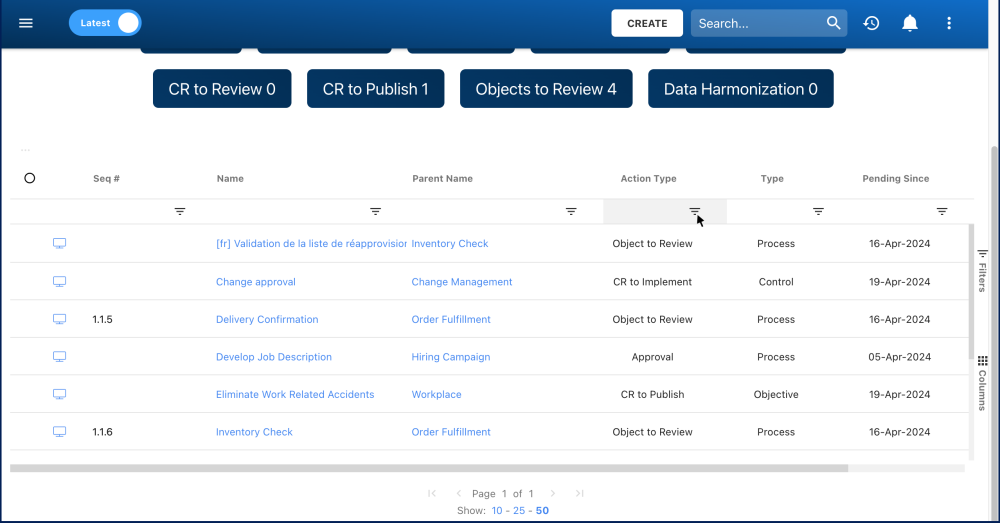Click the vertical table scrollbar
1000x523 pixels.
[971, 290]
